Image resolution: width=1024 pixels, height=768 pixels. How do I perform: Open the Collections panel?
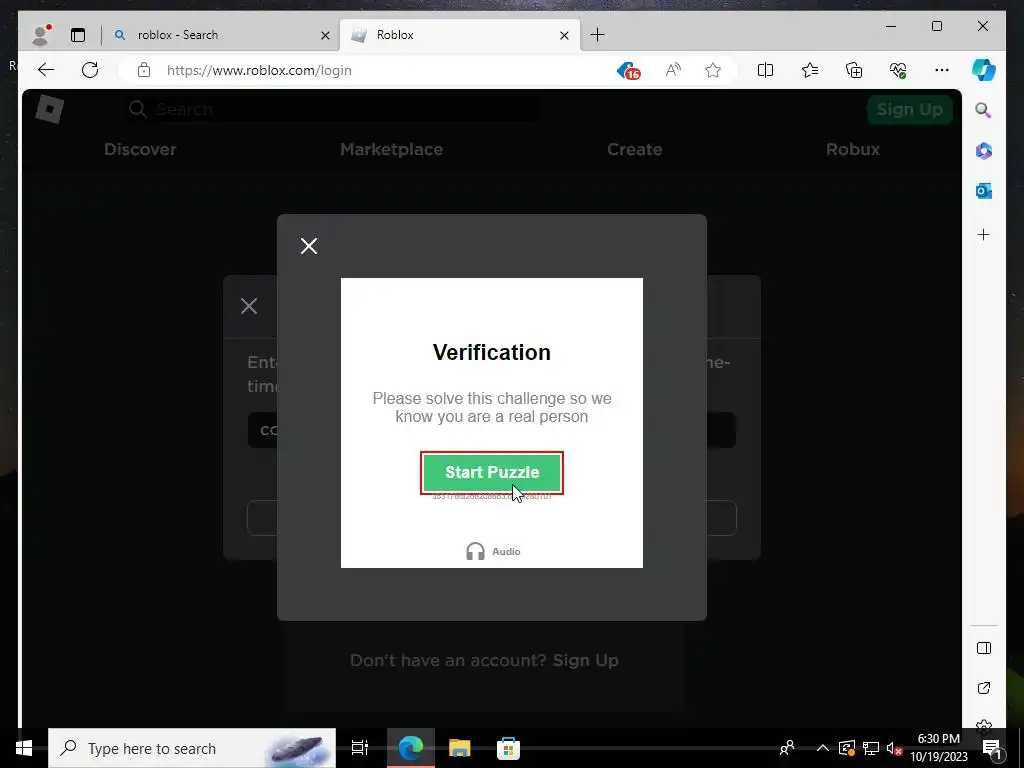854,70
